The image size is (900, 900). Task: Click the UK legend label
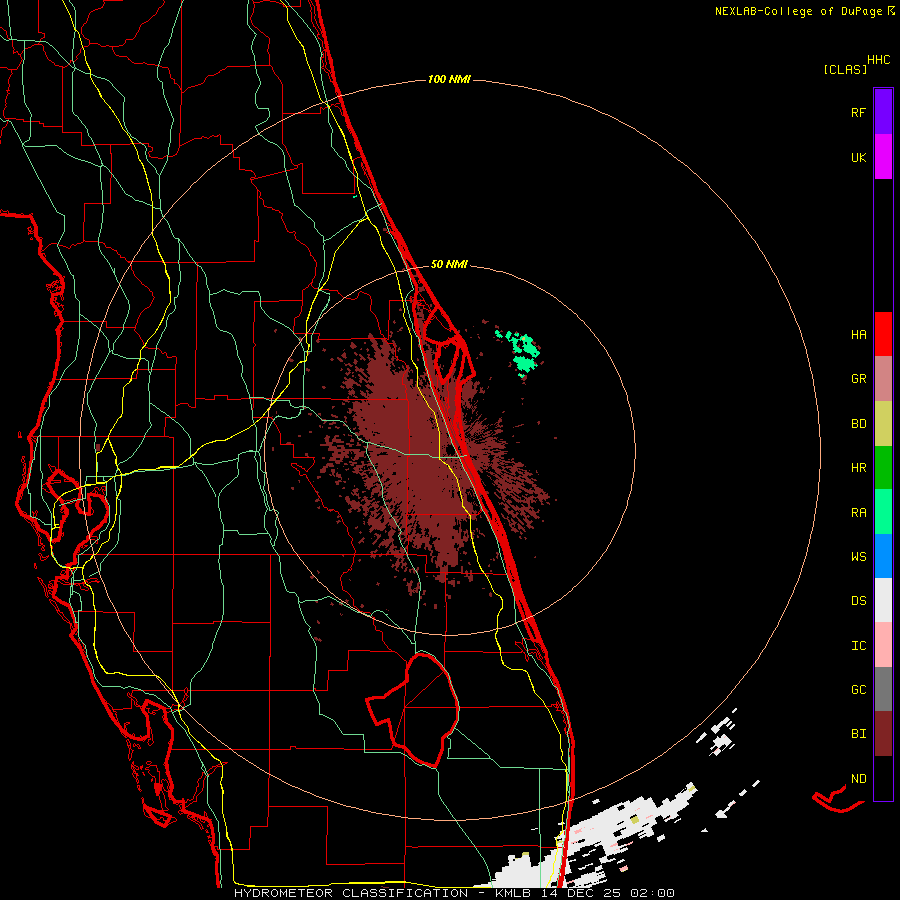coord(858,157)
